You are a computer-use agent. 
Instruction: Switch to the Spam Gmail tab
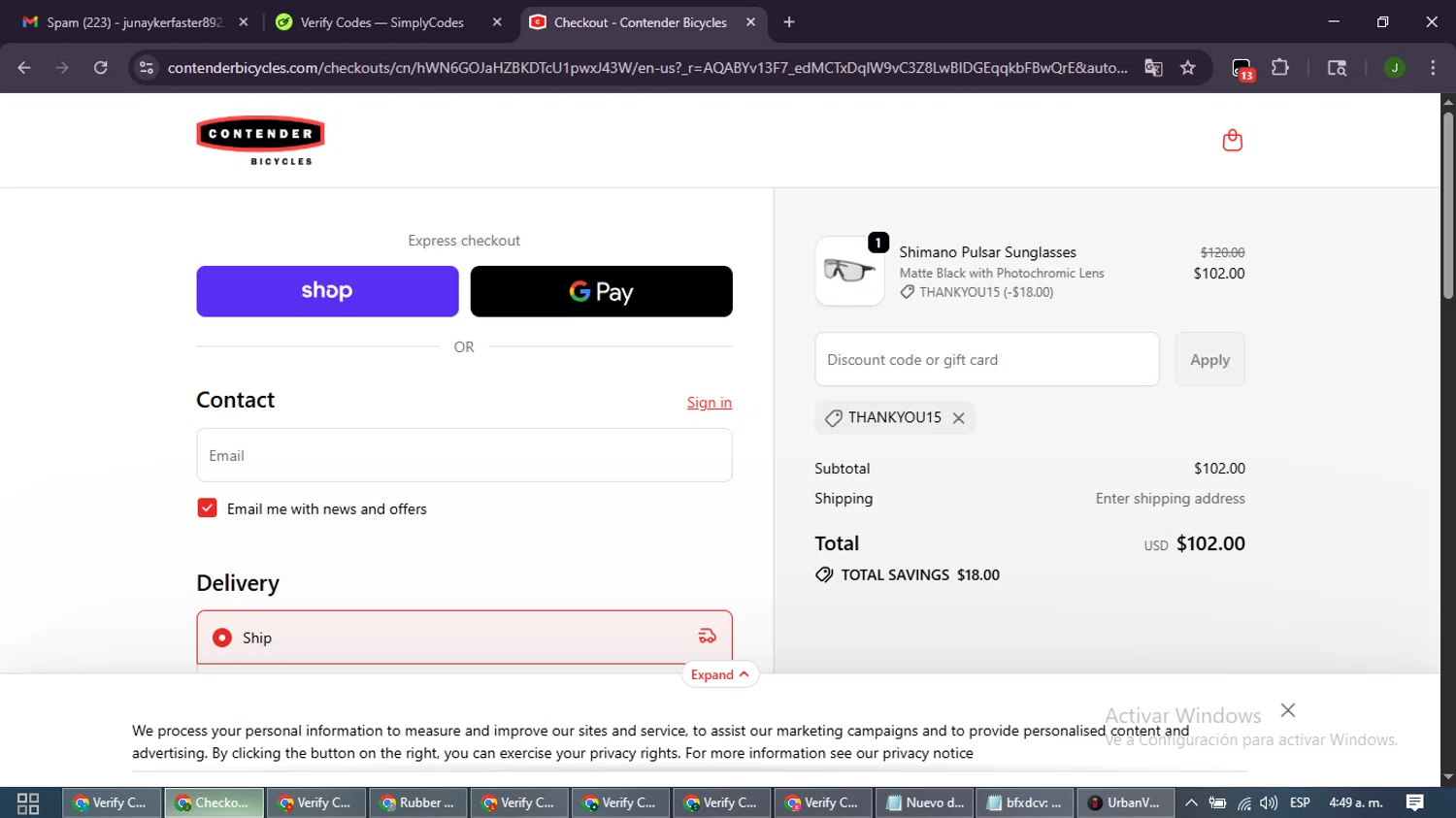coord(134,22)
